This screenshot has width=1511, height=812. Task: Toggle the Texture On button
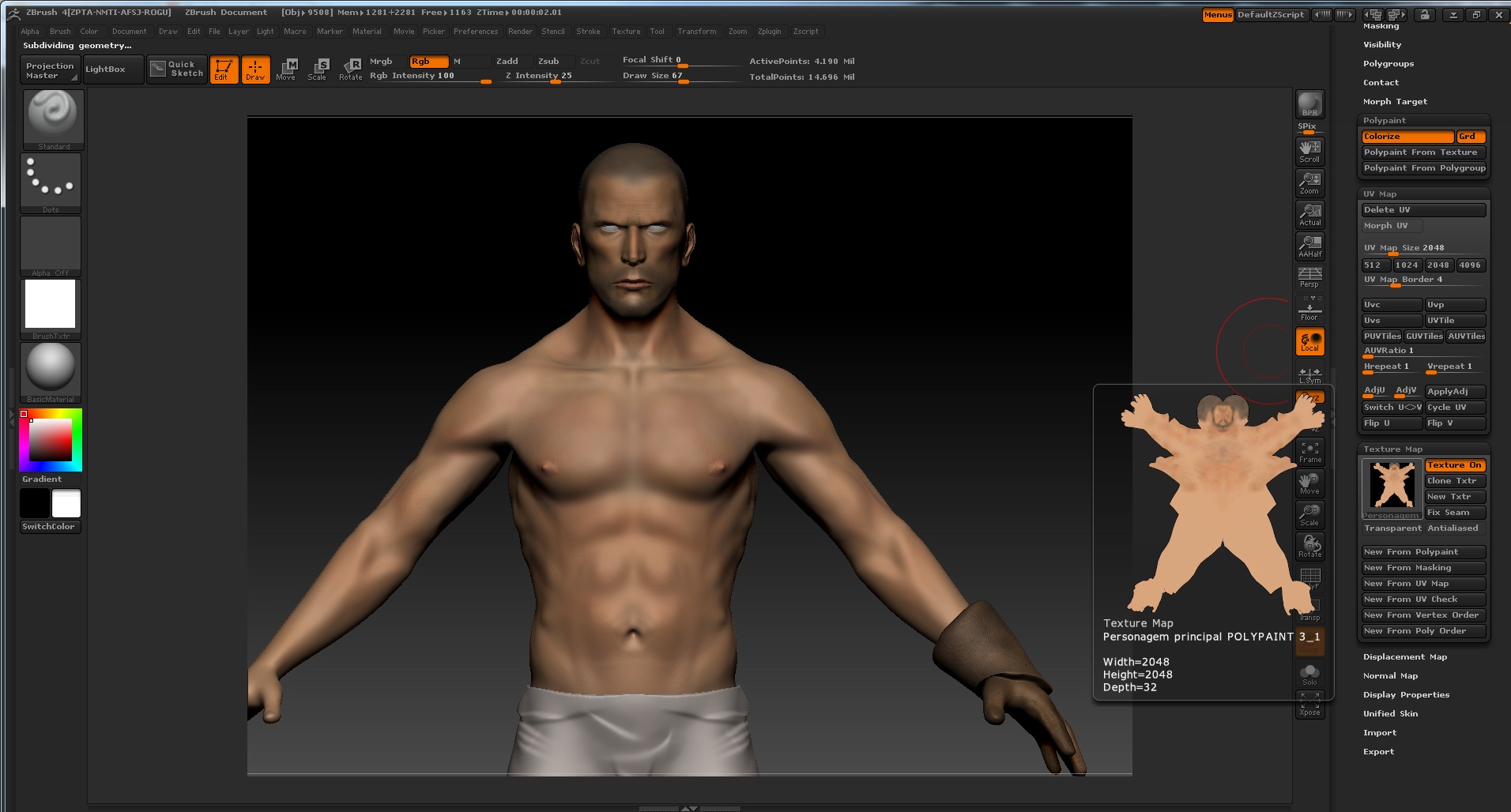pyautogui.click(x=1456, y=465)
